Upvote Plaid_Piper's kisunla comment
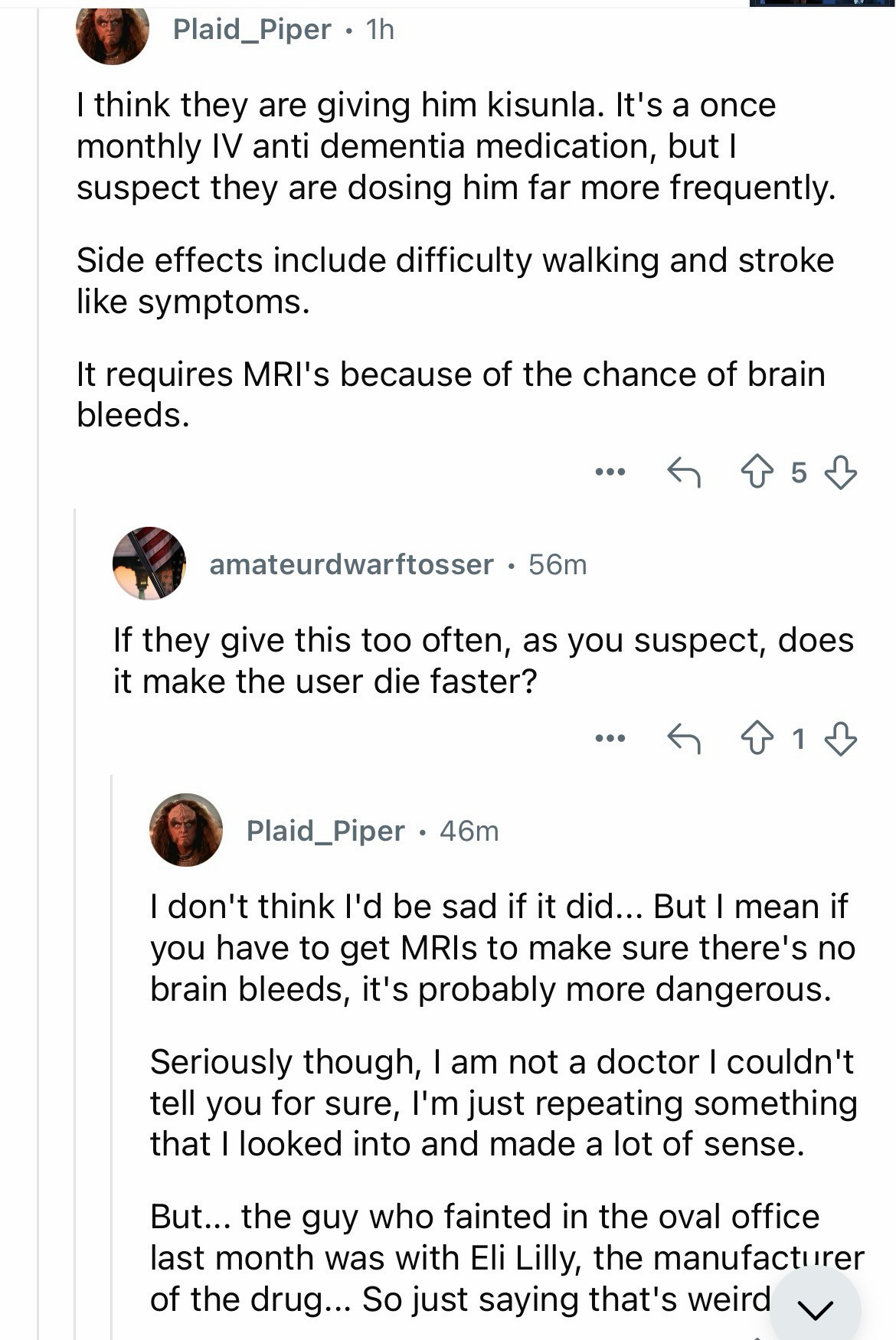Screen dimensions: 896x1340 point(757,472)
